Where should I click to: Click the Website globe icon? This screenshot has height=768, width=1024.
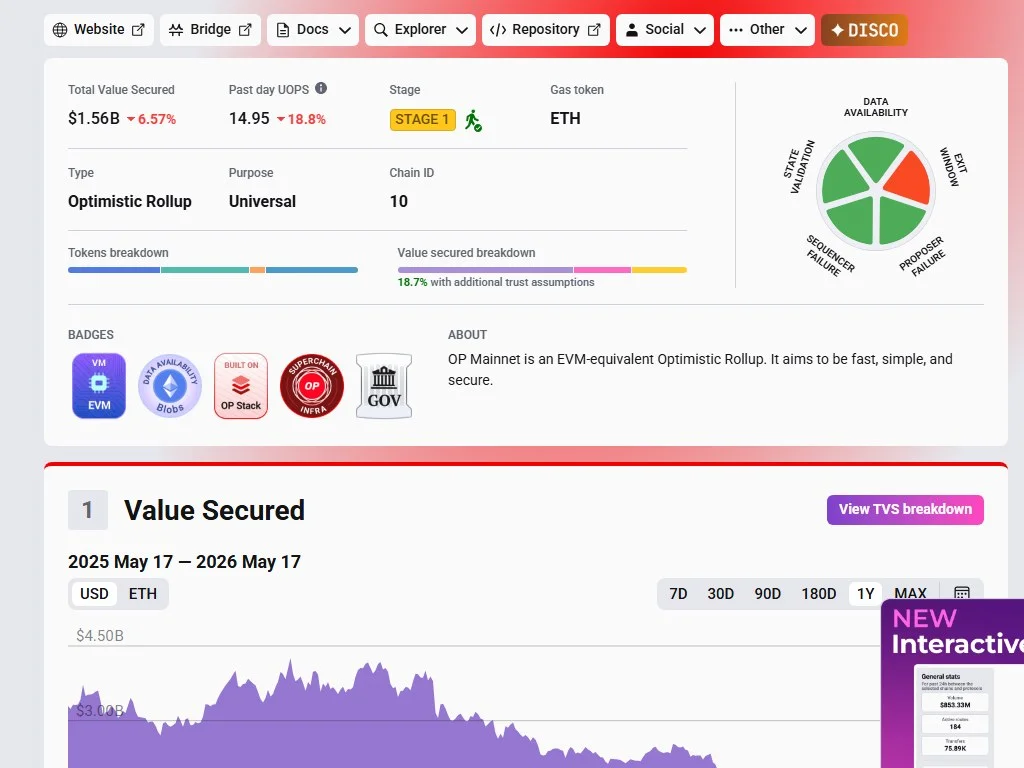click(60, 30)
